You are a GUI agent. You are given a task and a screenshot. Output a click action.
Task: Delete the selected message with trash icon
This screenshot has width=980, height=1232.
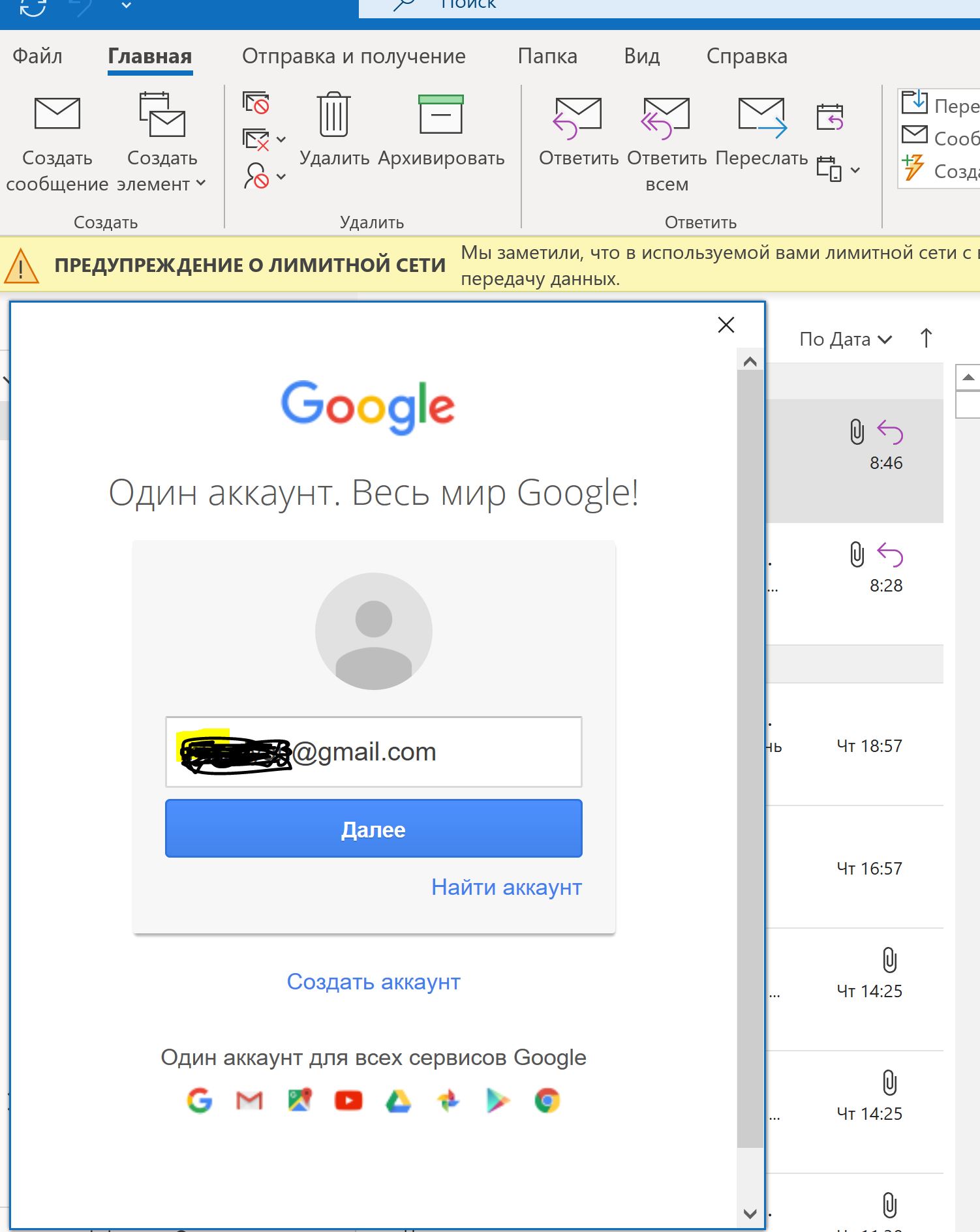point(334,130)
